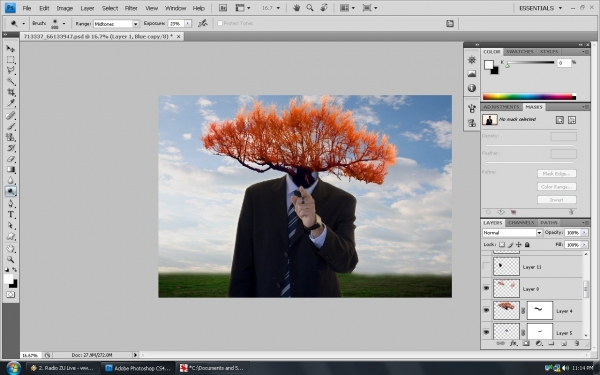Select the History Brush tool
Viewport: 600px width, 375px height.
(10, 148)
